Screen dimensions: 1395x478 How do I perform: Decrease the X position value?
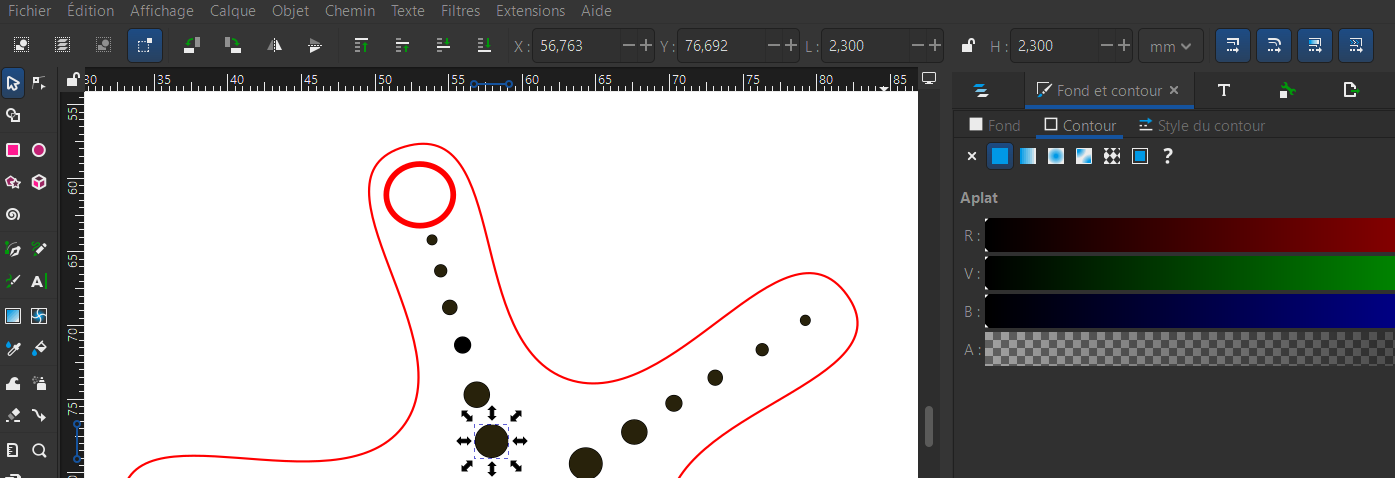click(629, 46)
